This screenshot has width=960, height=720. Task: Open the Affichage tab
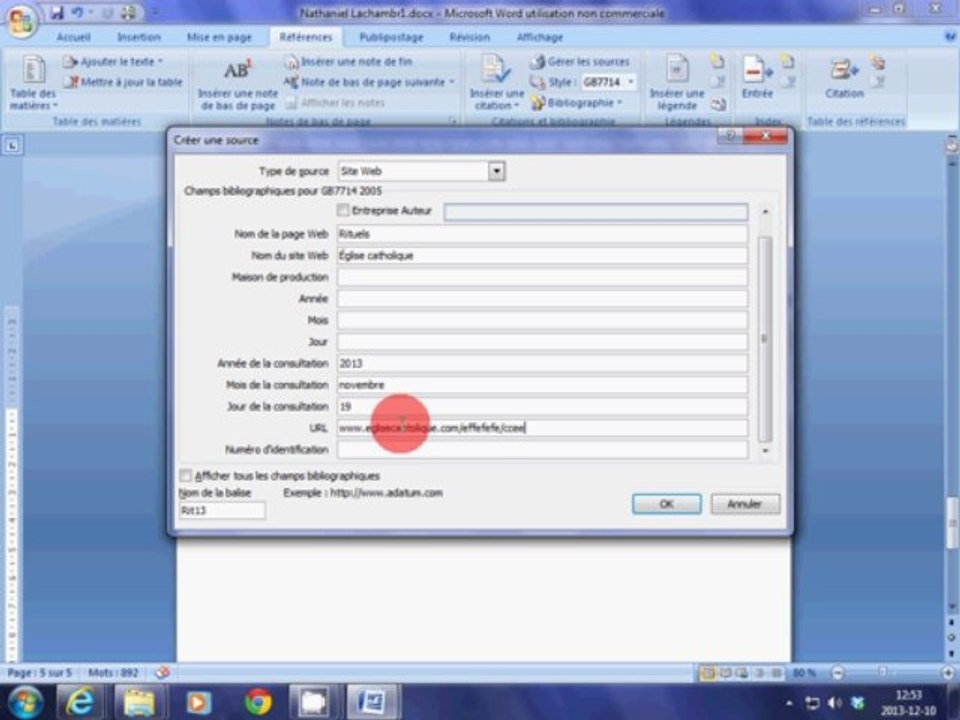(539, 37)
